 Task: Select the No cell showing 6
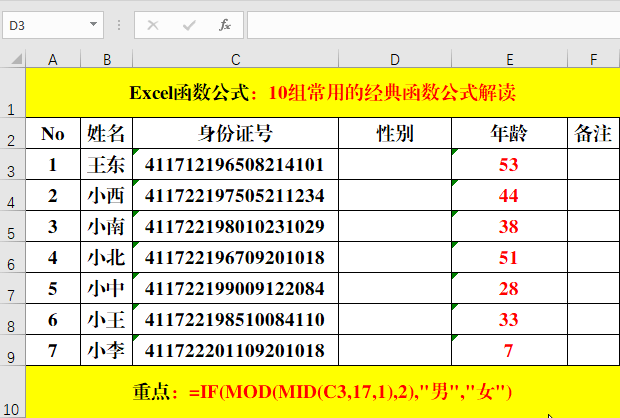(53, 319)
